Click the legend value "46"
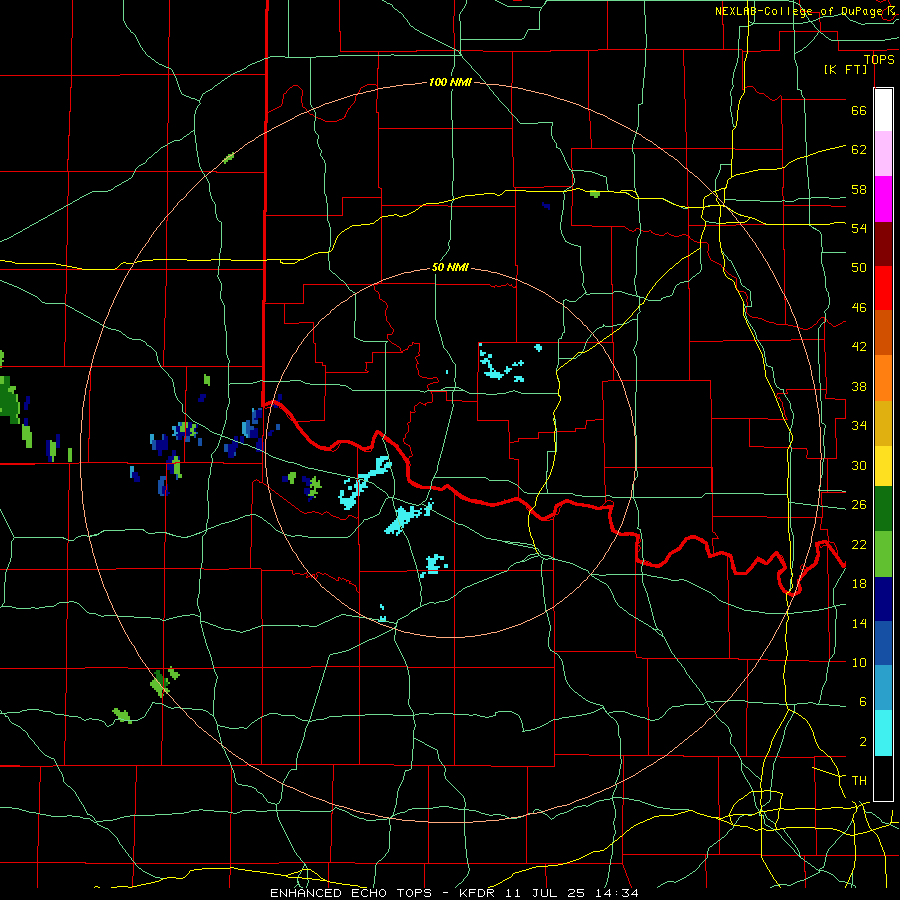This screenshot has height=900, width=900. pos(859,308)
